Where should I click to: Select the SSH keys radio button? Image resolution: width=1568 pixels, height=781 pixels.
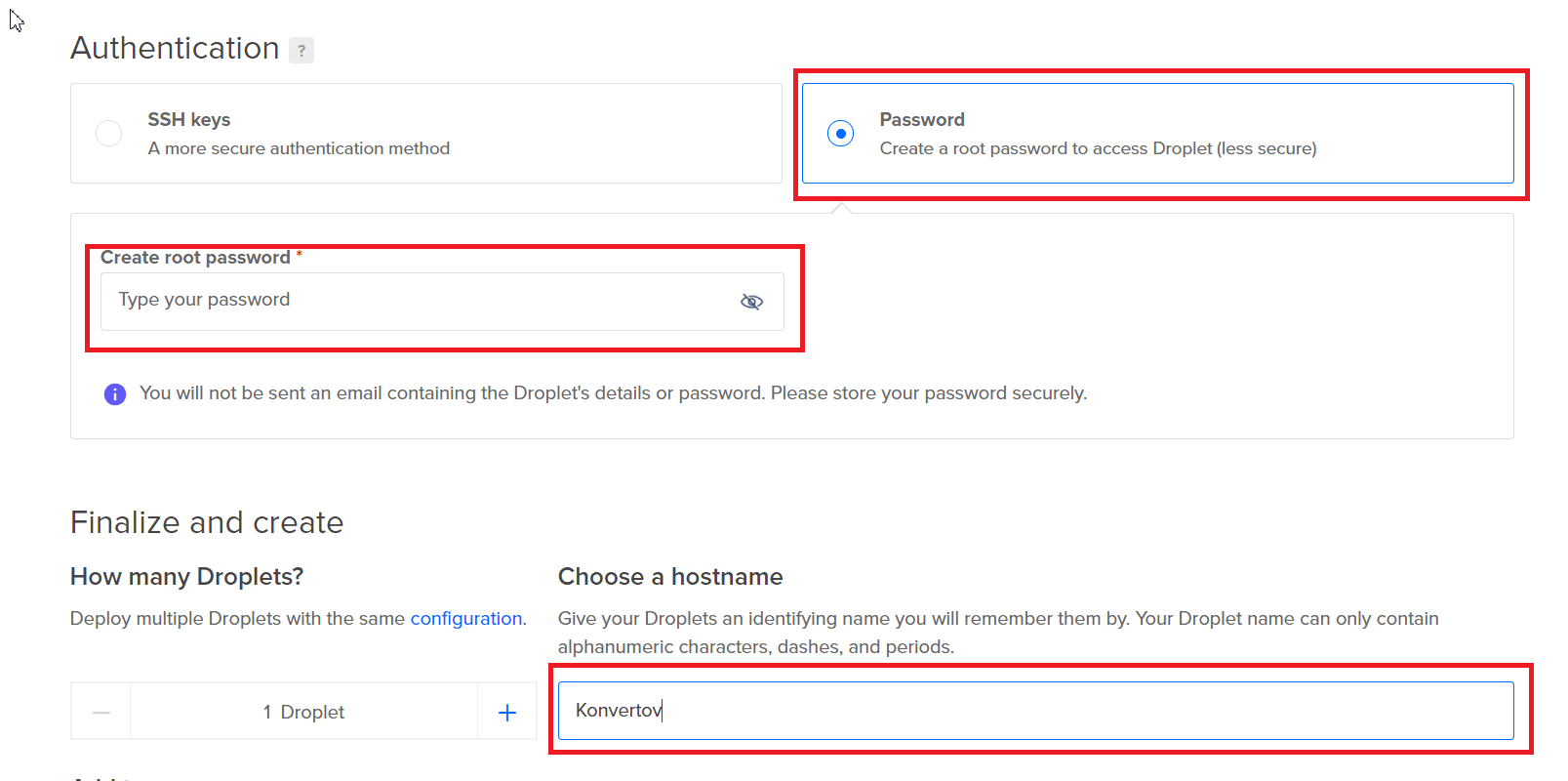coord(108,133)
